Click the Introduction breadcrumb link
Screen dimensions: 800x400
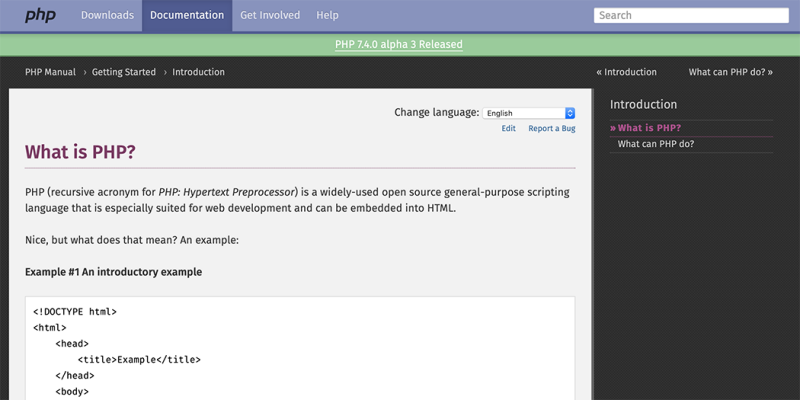coord(198,72)
